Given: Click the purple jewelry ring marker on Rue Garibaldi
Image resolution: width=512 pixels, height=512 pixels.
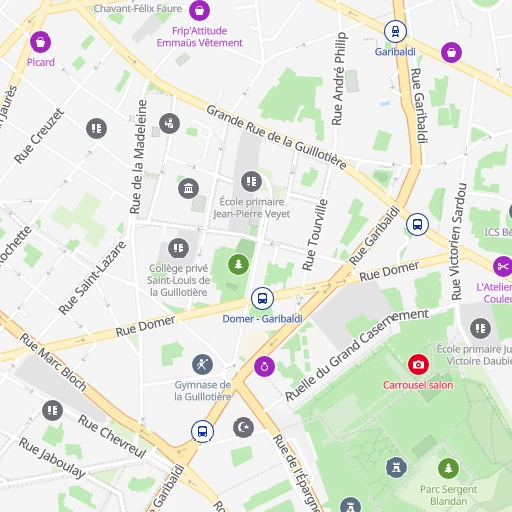Looking at the screenshot, I should (x=264, y=366).
